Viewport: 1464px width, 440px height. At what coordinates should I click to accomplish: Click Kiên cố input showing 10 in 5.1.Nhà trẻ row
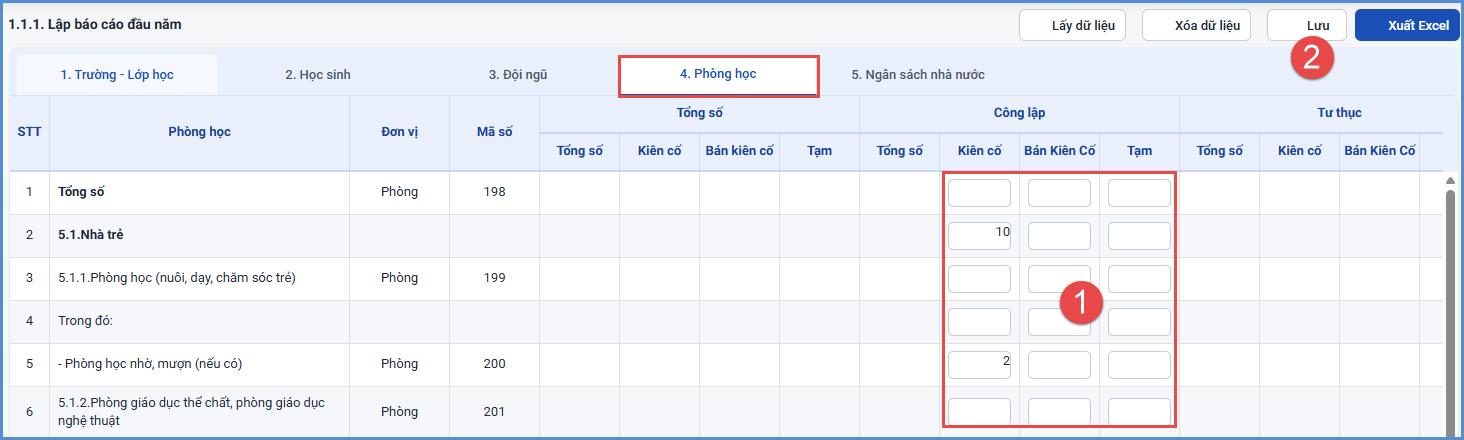point(979,236)
